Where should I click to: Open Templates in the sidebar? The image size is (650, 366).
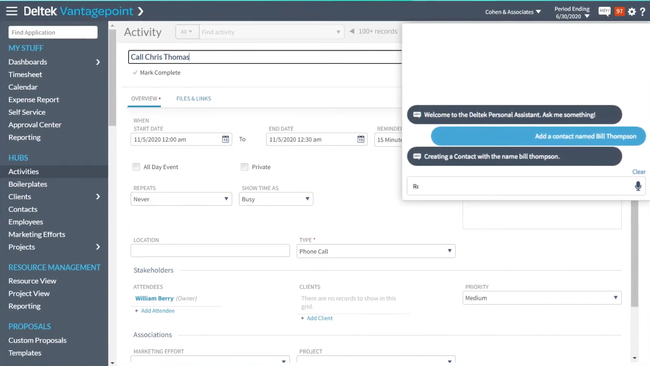tap(25, 353)
